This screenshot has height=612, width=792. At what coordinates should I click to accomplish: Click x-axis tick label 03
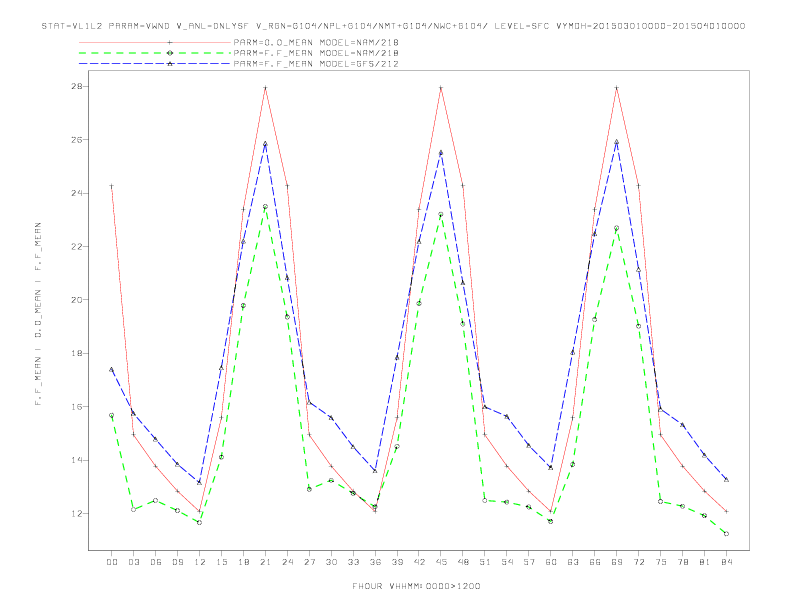point(133,562)
